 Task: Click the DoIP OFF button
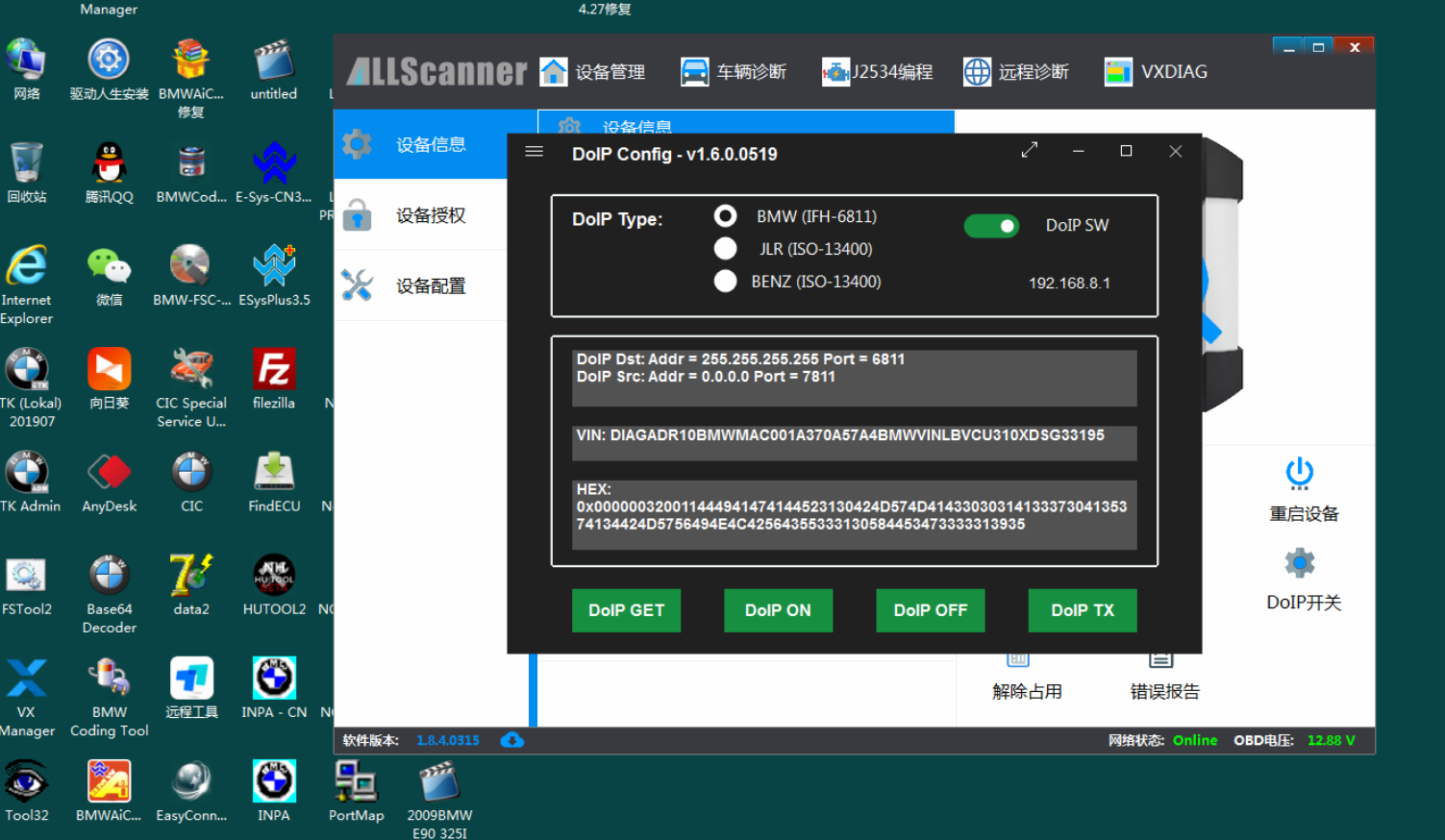tap(931, 610)
